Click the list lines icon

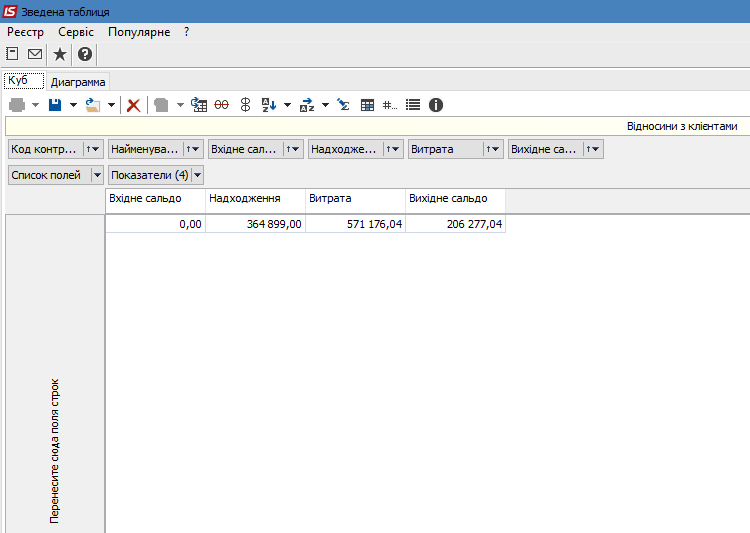pos(413,105)
